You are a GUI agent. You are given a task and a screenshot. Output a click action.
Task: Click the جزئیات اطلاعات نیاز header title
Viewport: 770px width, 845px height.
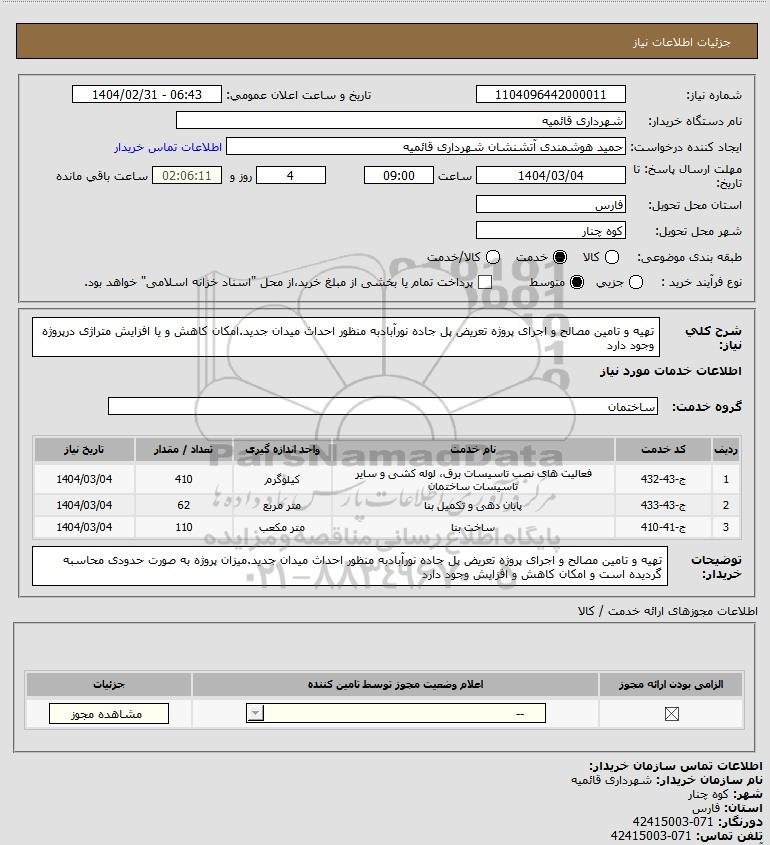682,42
